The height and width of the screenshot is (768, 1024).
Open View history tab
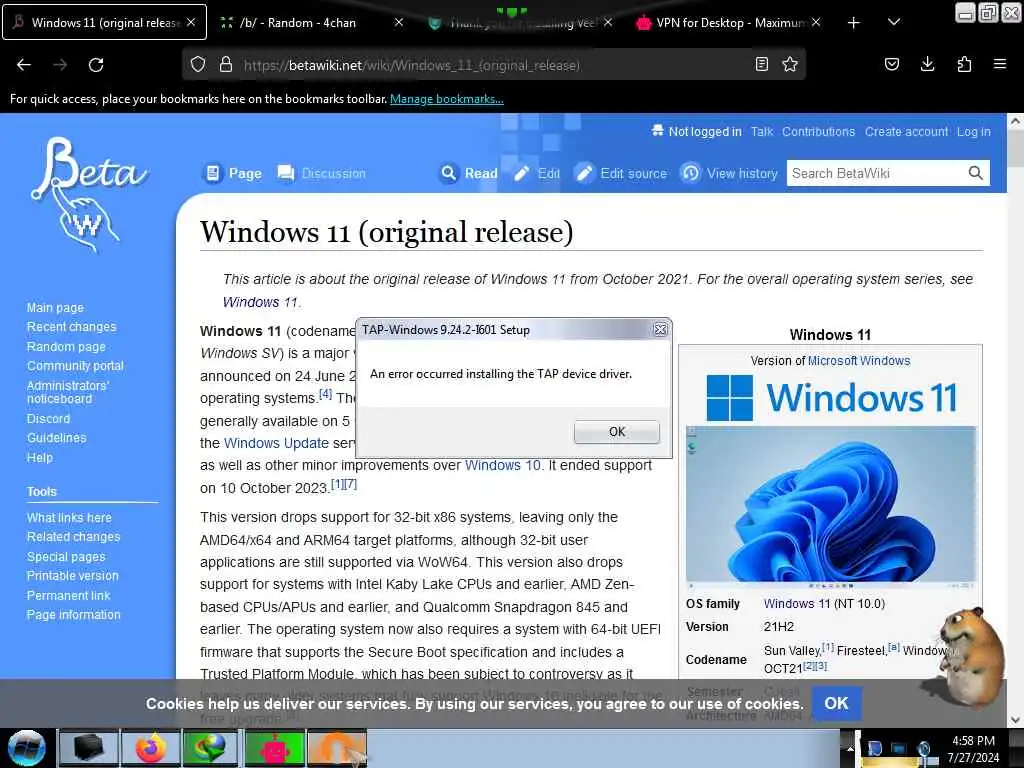(729, 173)
